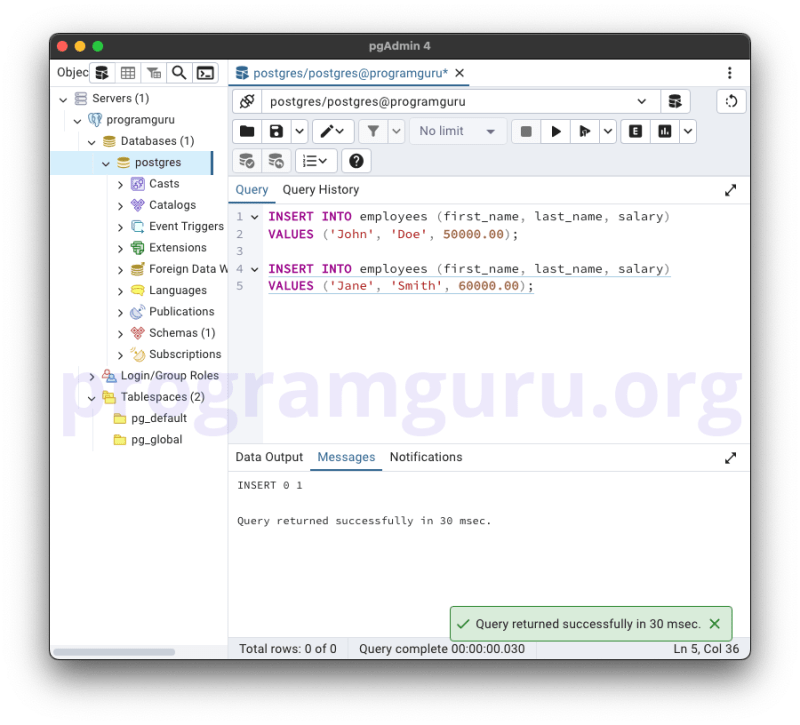This screenshot has height=725, width=800.
Task: Switch to the Query tab
Action: coord(252,190)
